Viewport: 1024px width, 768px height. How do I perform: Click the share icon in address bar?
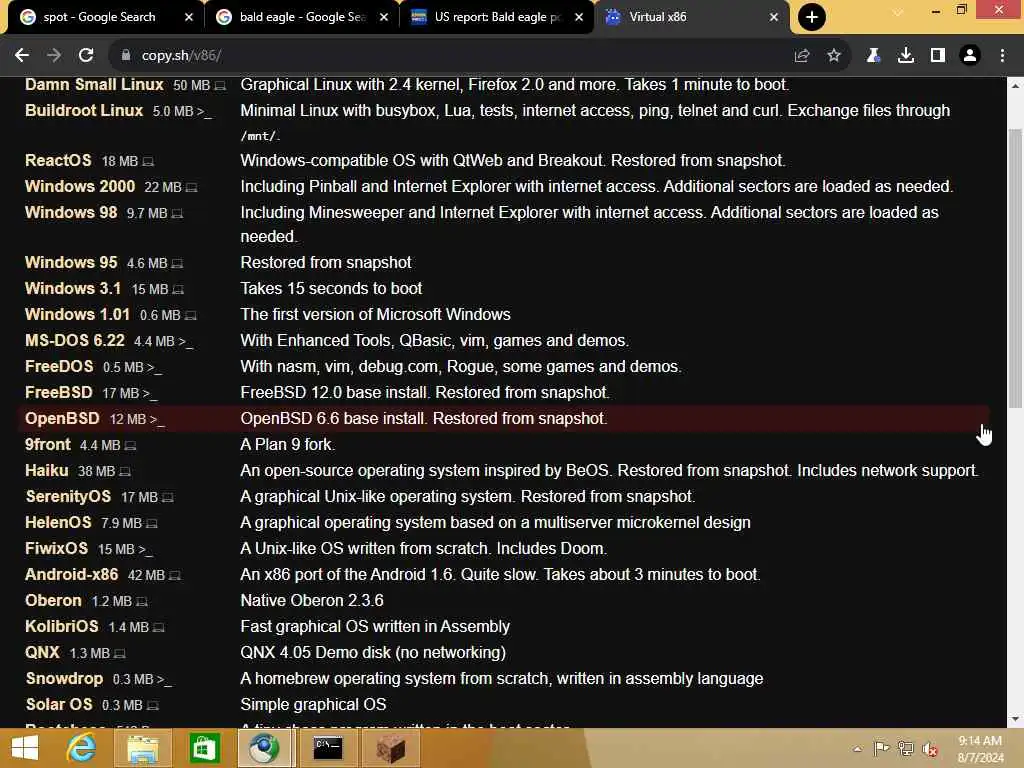(x=802, y=56)
